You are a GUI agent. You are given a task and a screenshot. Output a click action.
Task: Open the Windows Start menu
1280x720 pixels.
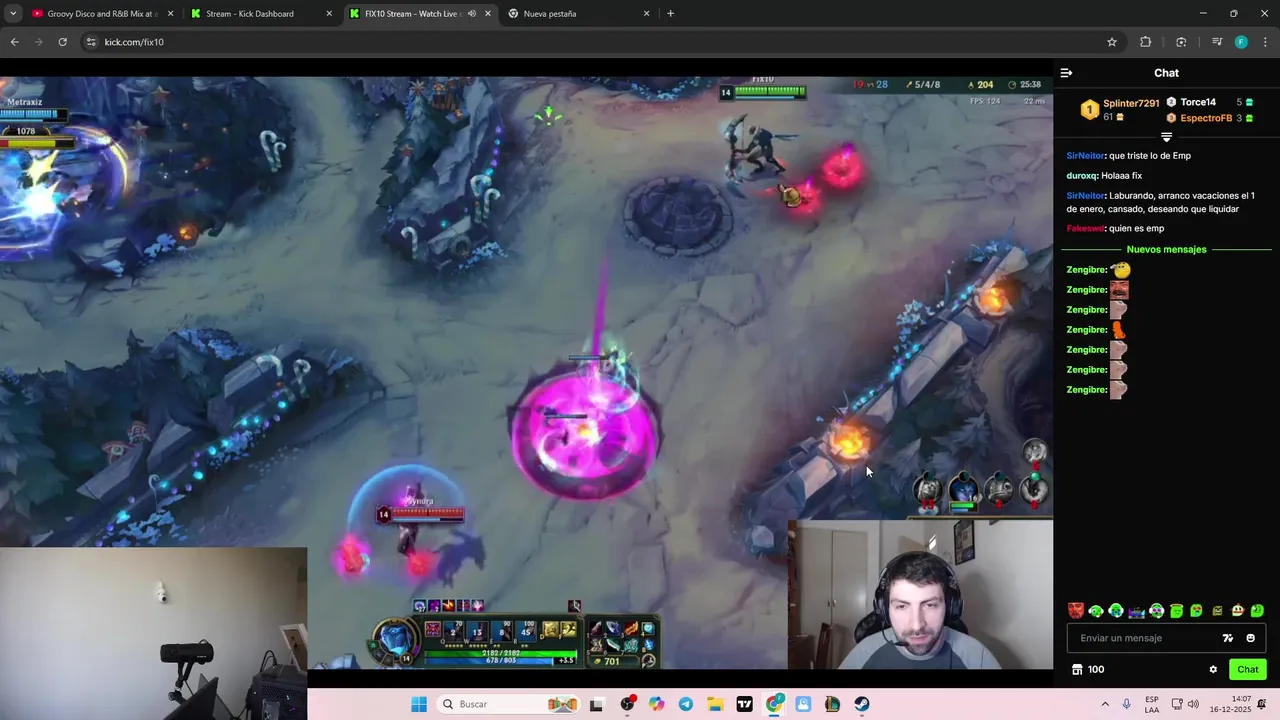tap(419, 704)
